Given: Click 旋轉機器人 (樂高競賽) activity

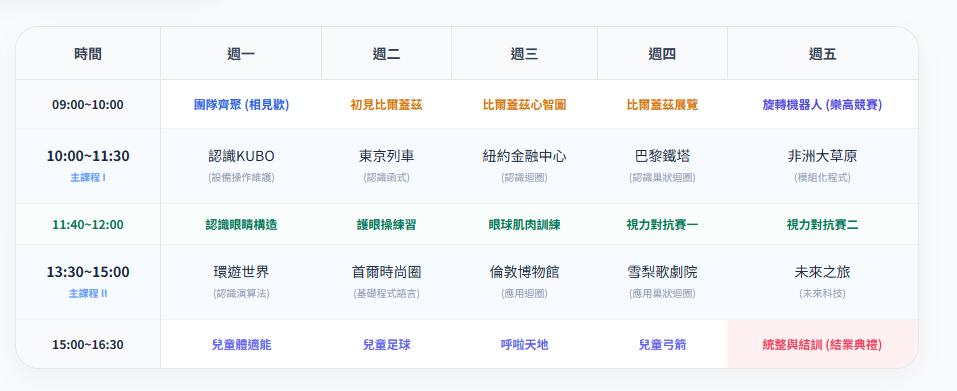Looking at the screenshot, I should tap(822, 105).
